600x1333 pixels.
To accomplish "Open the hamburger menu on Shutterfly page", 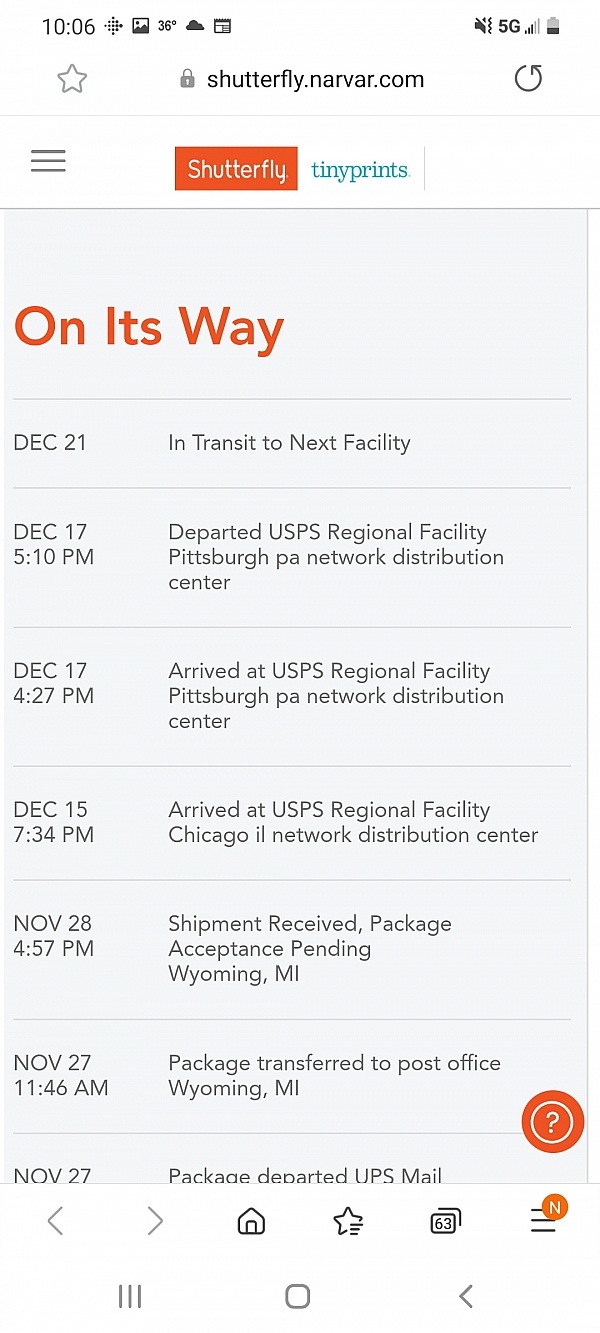I will coord(48,161).
